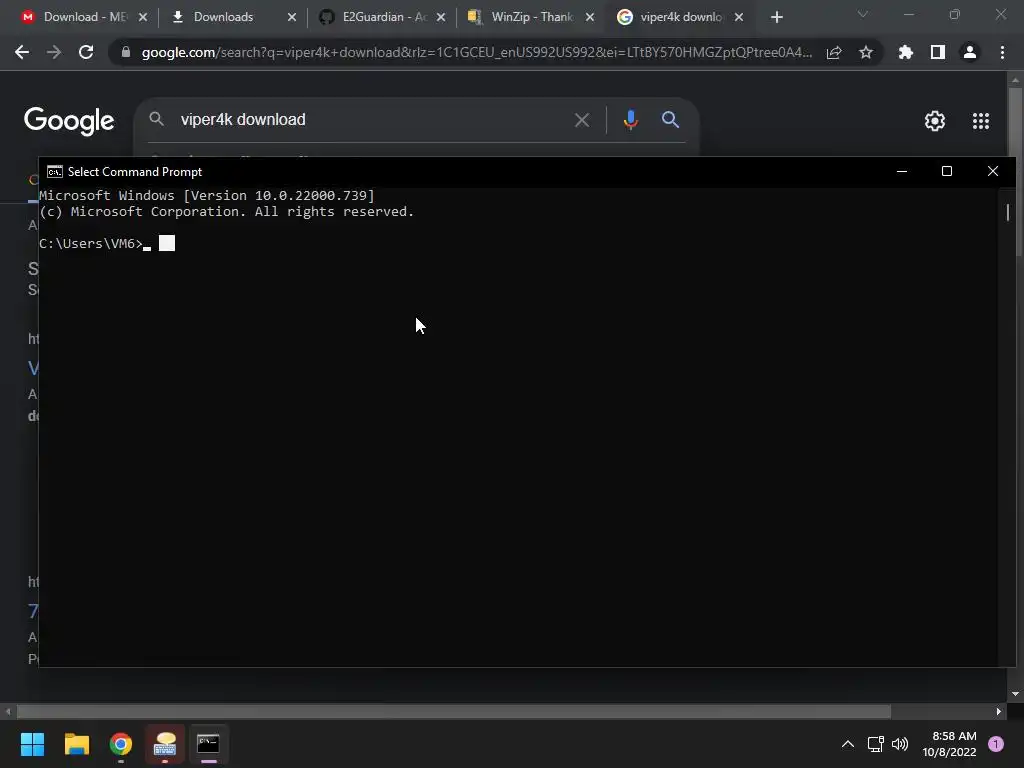Screen dimensions: 1024x768
Task: Switch to the Downloads tab
Action: click(x=222, y=17)
